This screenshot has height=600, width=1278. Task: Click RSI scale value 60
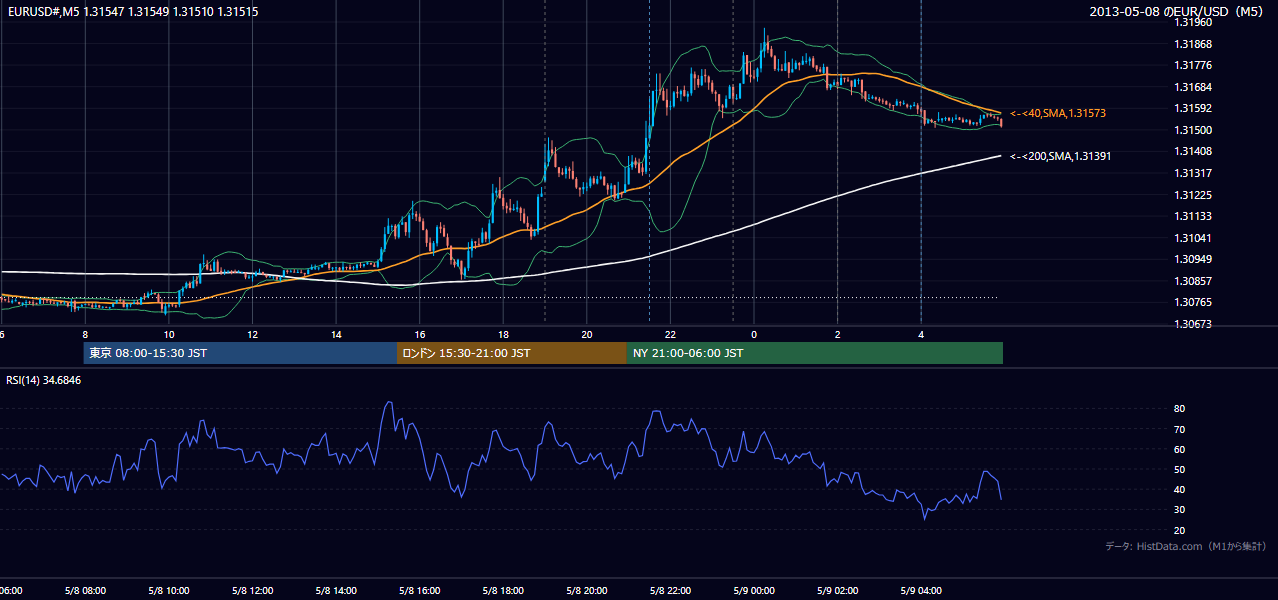pos(1180,449)
